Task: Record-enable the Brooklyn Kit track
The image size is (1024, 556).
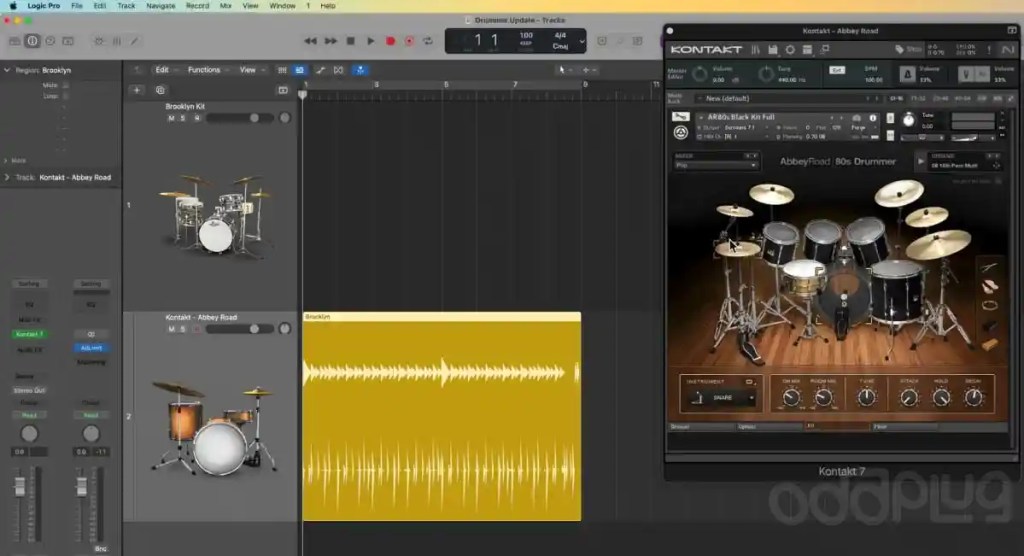Action: [197, 118]
